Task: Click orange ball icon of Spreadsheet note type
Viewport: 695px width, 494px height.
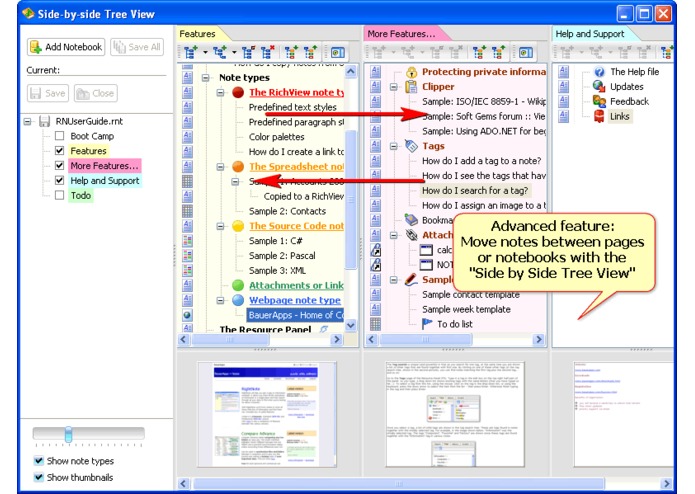Action: [238, 167]
